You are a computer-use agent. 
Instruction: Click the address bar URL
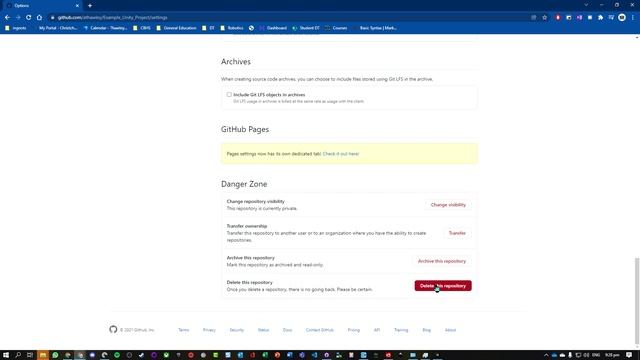[x=112, y=18]
